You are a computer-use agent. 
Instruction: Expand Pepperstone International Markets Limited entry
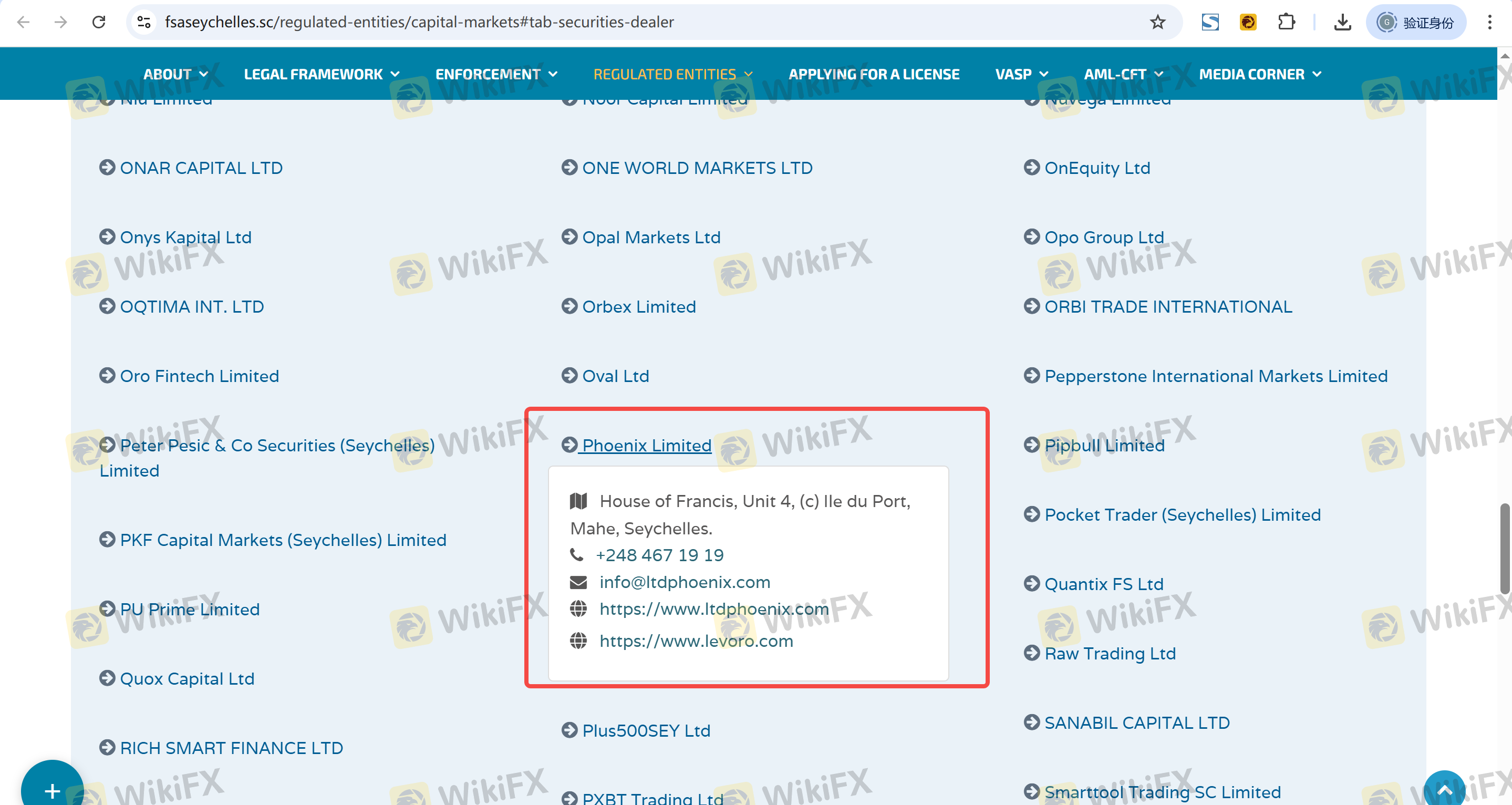coord(1215,376)
